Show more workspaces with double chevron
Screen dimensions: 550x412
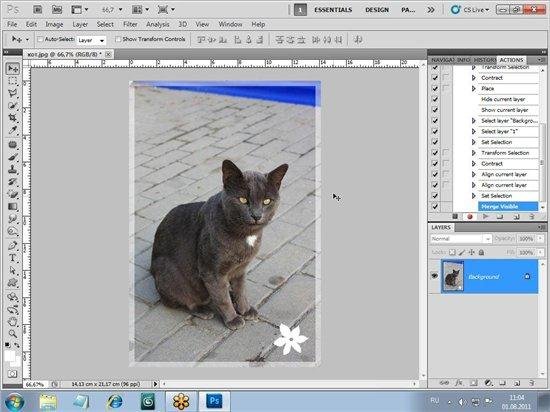(x=431, y=10)
